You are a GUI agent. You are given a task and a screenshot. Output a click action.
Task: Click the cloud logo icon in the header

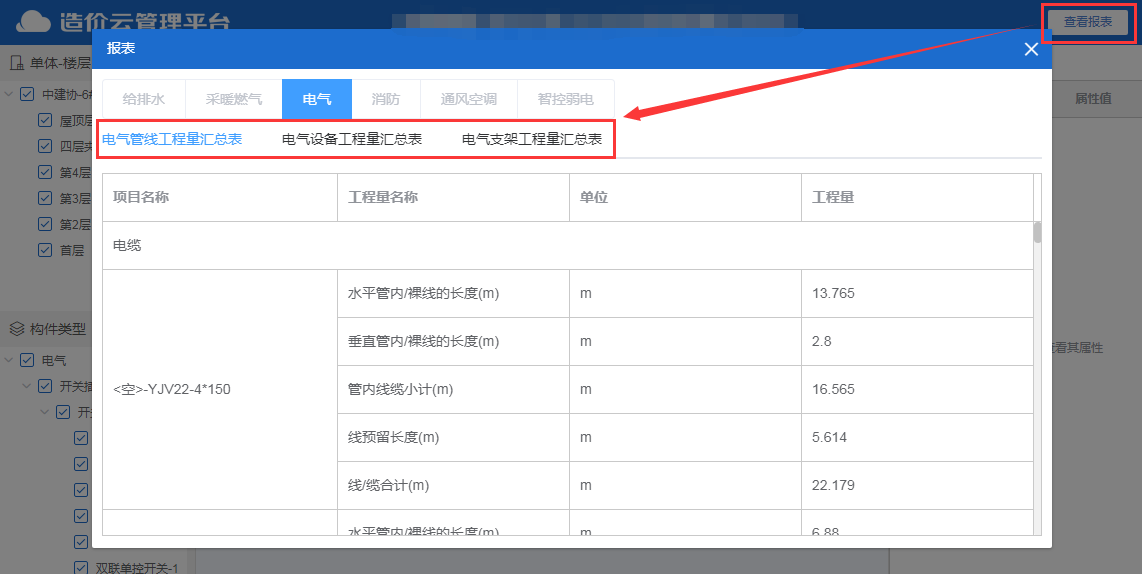coord(33,21)
